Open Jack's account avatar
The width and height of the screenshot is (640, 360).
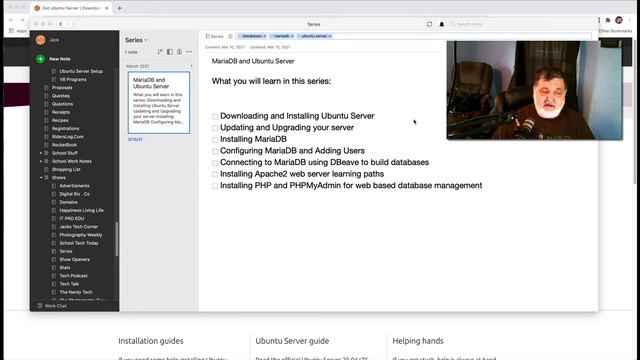click(40, 40)
